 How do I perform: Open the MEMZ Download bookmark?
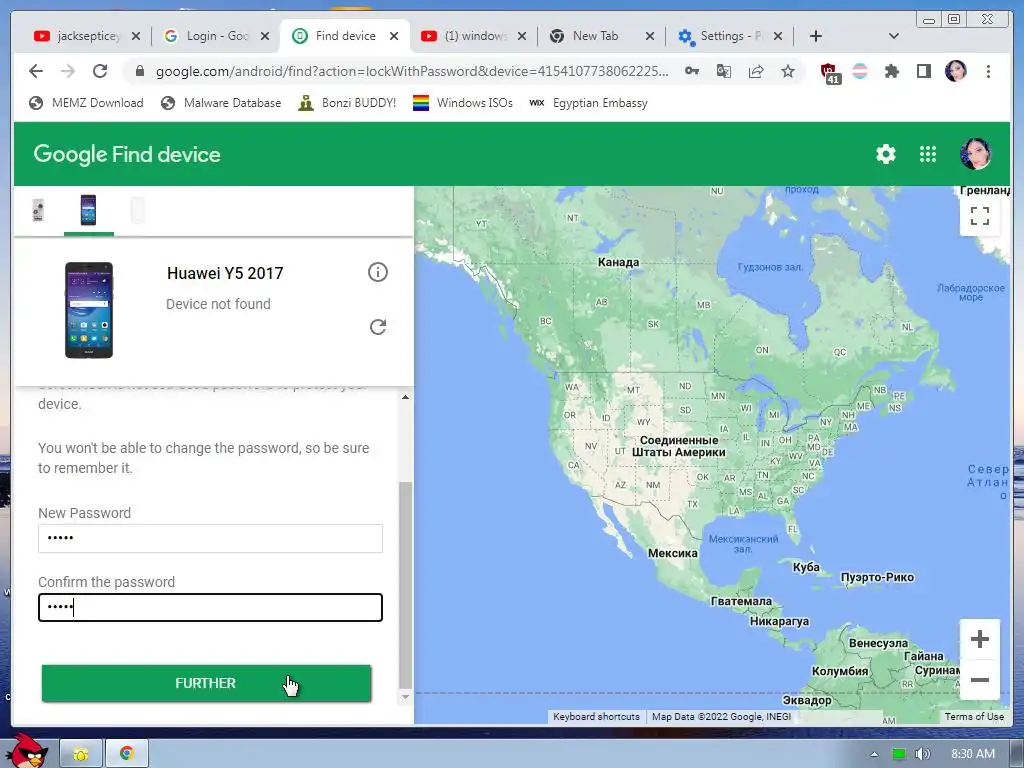(86, 103)
